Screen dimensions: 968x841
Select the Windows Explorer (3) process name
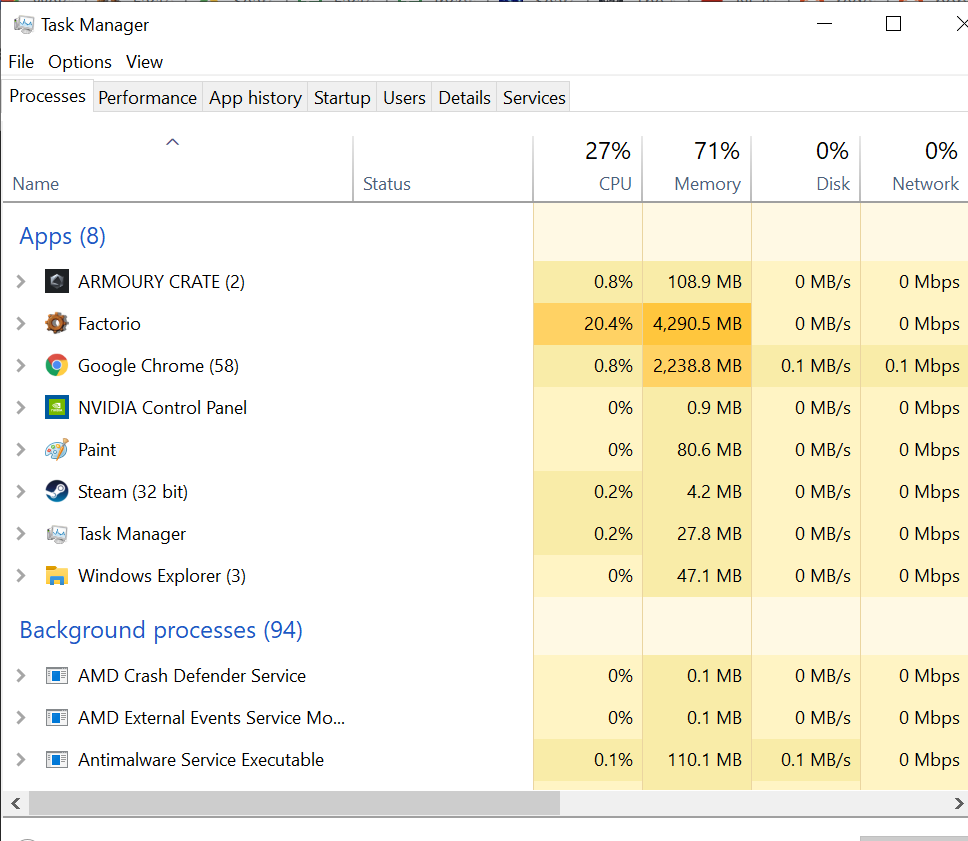pos(162,575)
